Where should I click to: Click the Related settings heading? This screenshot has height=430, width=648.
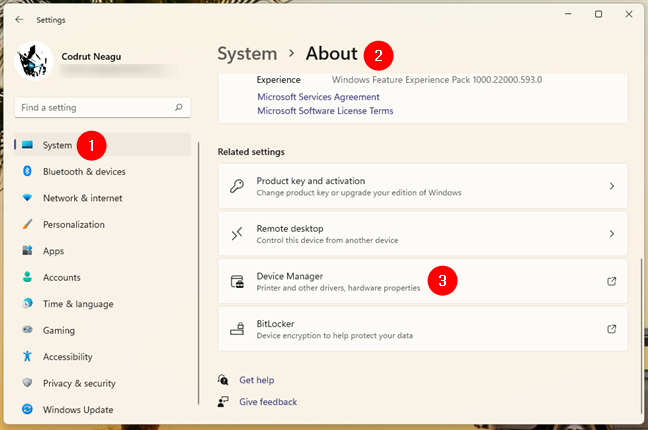tap(251, 152)
